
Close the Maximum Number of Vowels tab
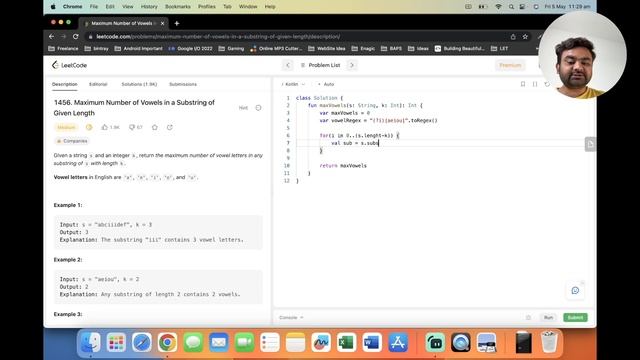point(162,23)
